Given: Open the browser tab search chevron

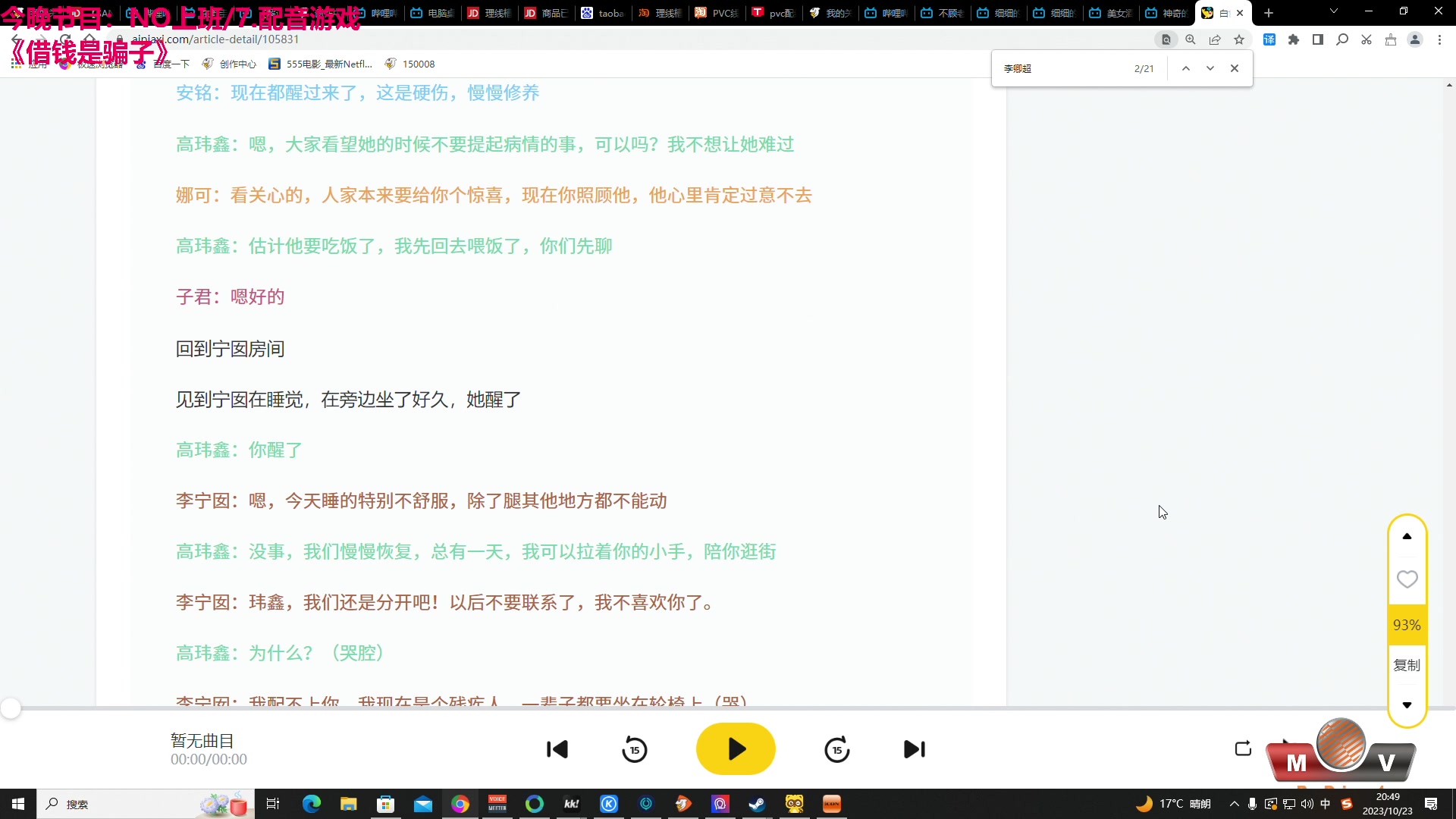Looking at the screenshot, I should [x=1332, y=12].
